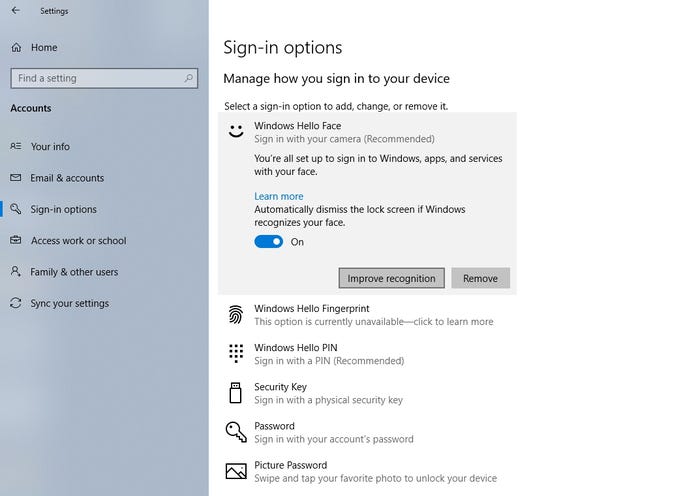700x496 pixels.
Task: Click the PIN keypad dots icon
Action: (x=236, y=354)
